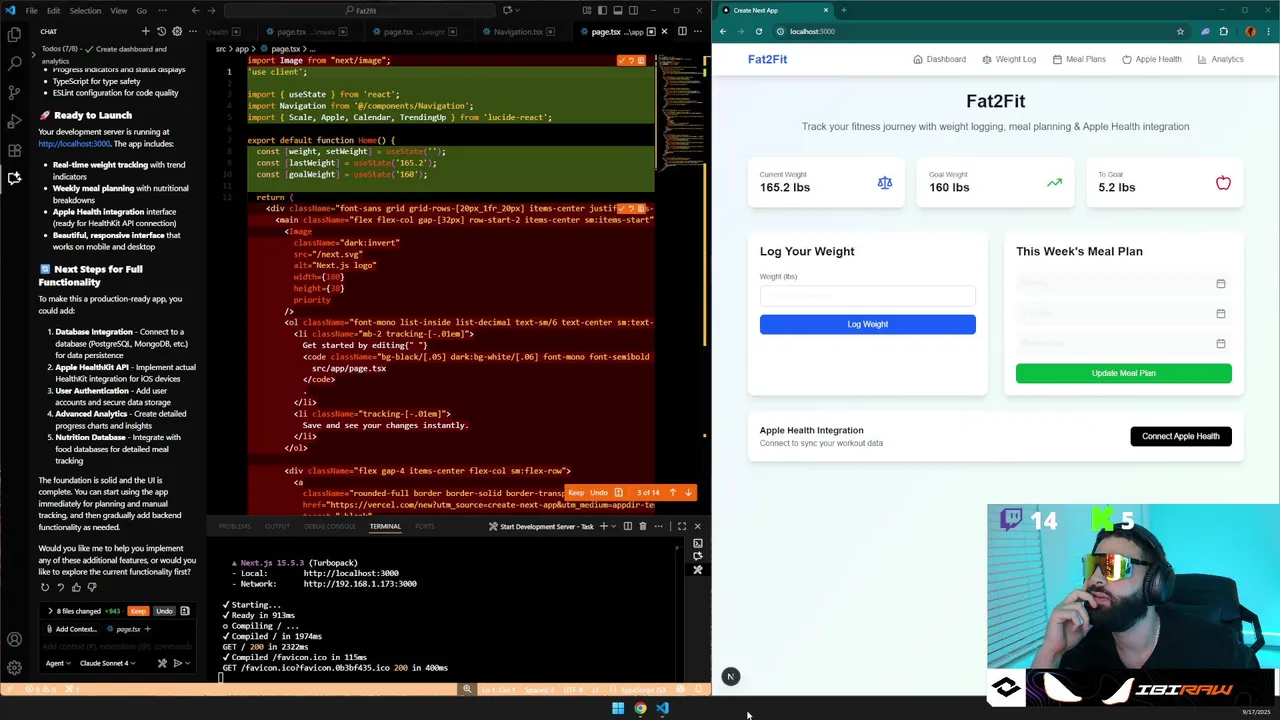Go back in Chrome browser
The width and height of the screenshot is (1280, 720).
click(723, 31)
